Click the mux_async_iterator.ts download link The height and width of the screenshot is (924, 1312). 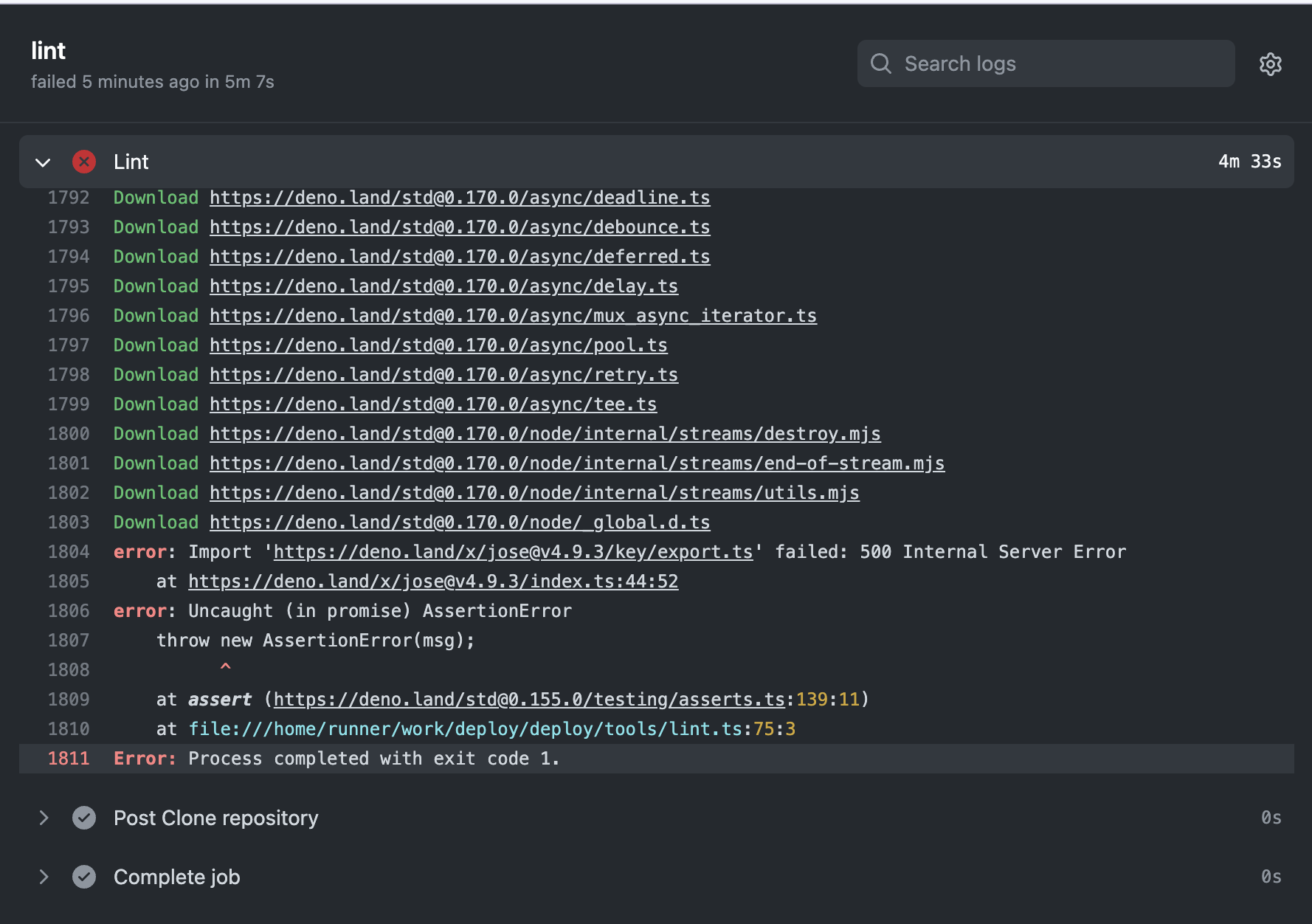tap(513, 315)
